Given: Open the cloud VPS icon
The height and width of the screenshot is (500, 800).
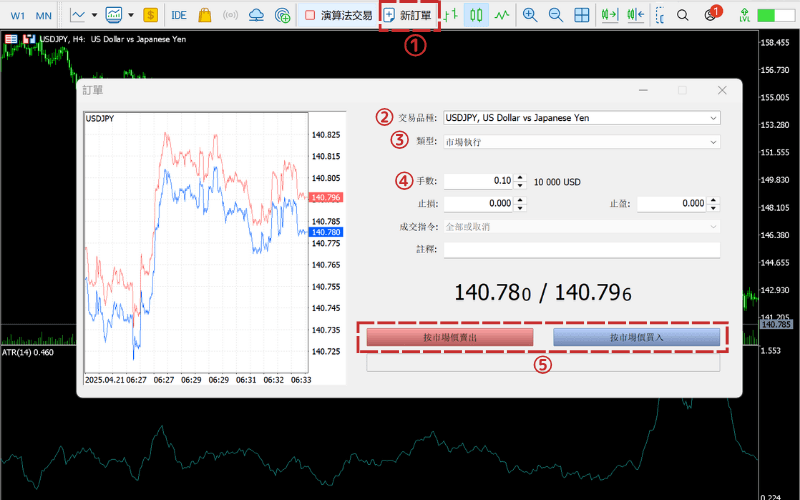Looking at the screenshot, I should pos(257,15).
